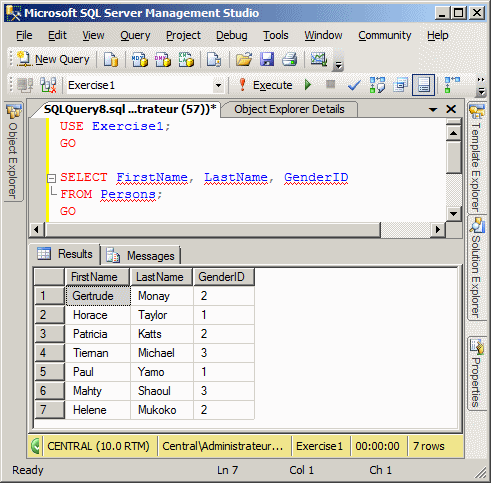491x483 pixels.
Task: Click the Parse checkmark icon
Action: coord(354,85)
